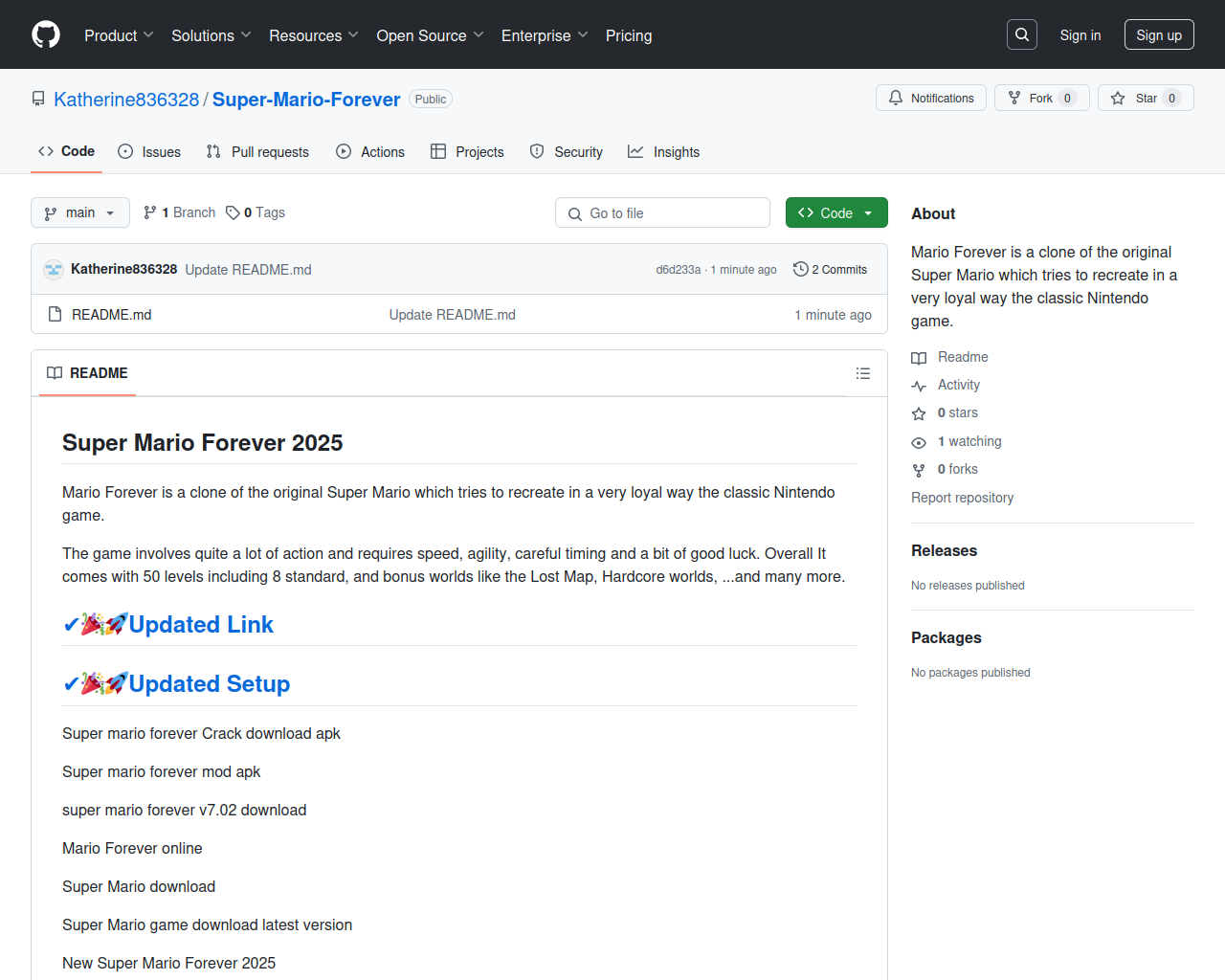Open the main branch selector dropdown
This screenshot has width=1225, height=980.
[x=80, y=212]
